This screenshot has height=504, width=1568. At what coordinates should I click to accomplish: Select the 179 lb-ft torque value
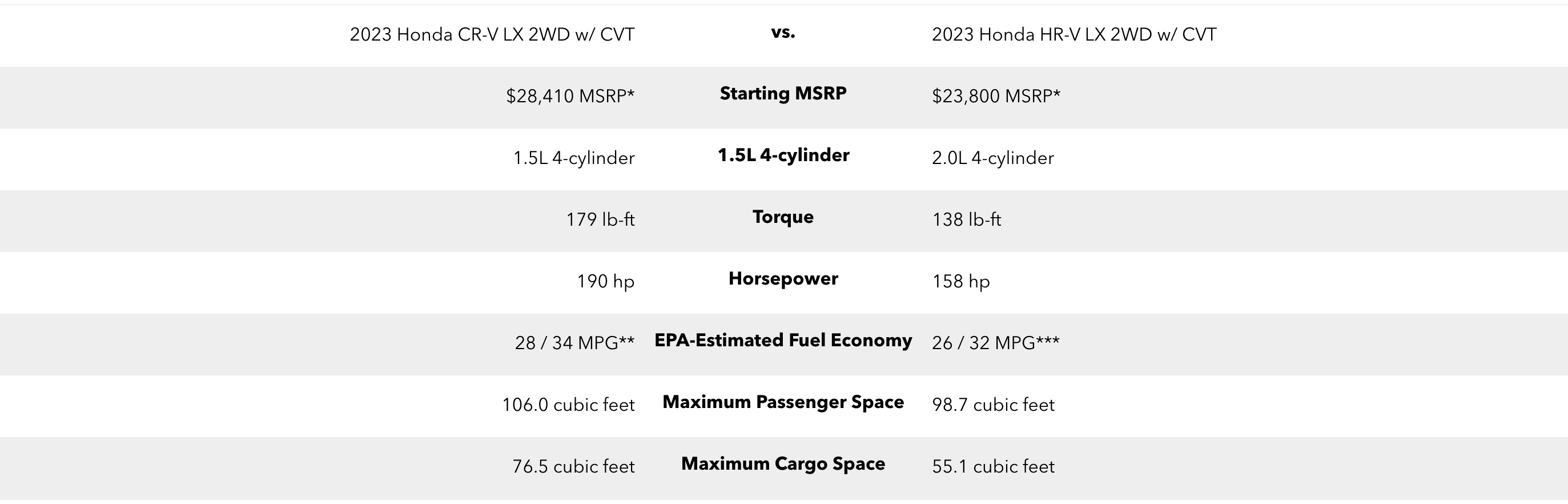pos(600,219)
